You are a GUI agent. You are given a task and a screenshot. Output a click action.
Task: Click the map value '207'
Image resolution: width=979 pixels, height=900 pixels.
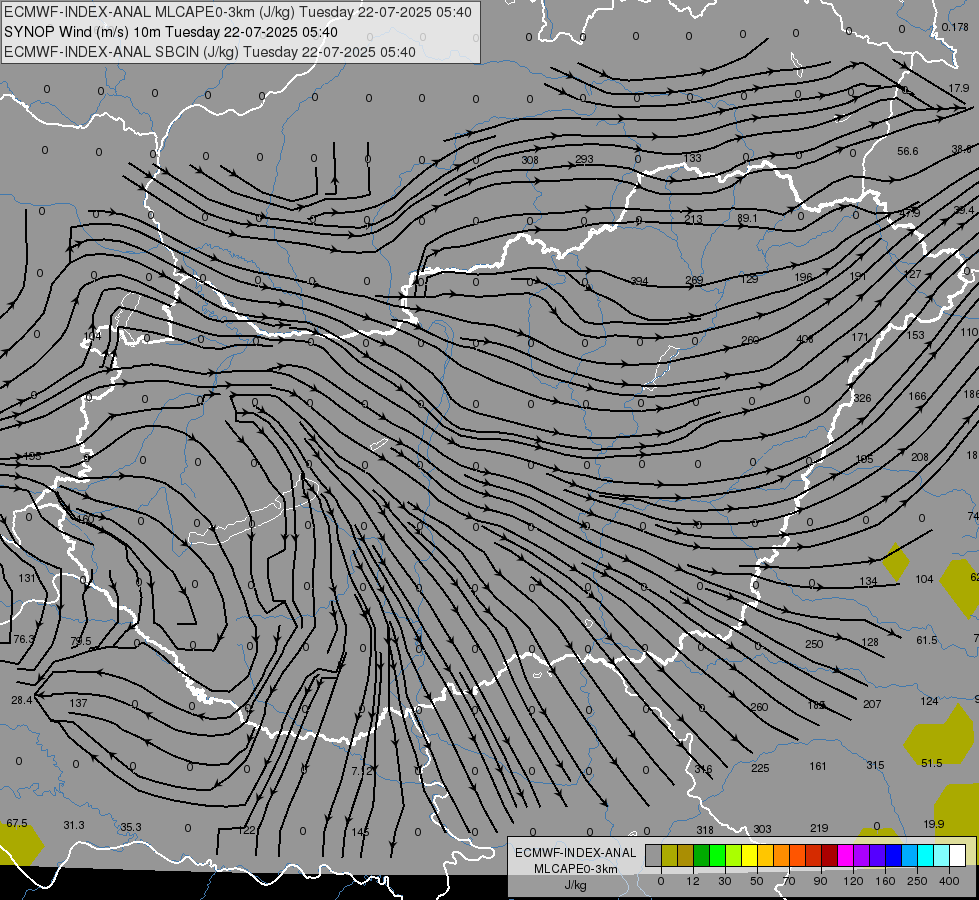[x=872, y=704]
